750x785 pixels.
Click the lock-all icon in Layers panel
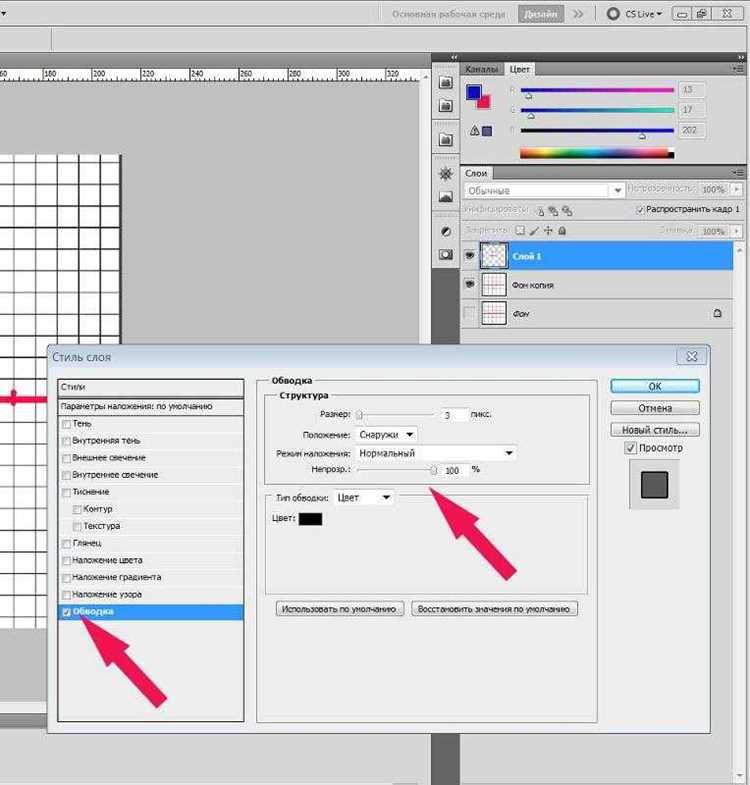562,231
